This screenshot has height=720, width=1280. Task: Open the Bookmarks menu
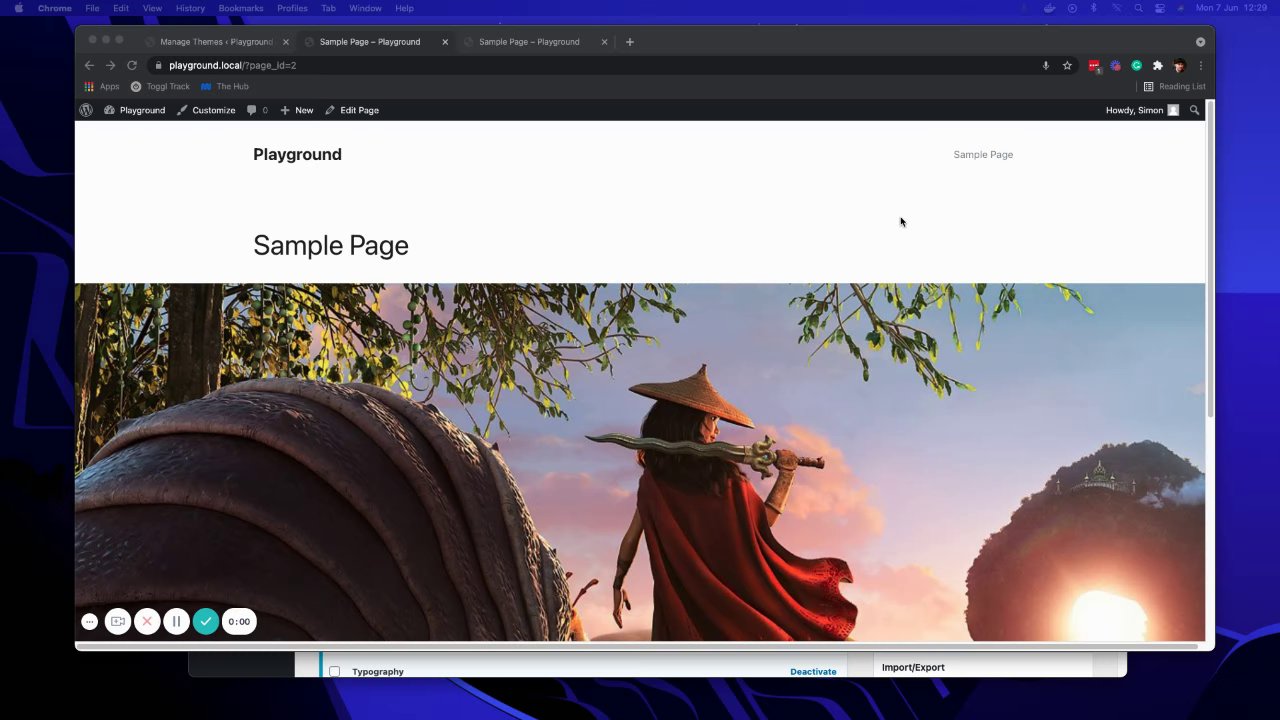(x=241, y=8)
